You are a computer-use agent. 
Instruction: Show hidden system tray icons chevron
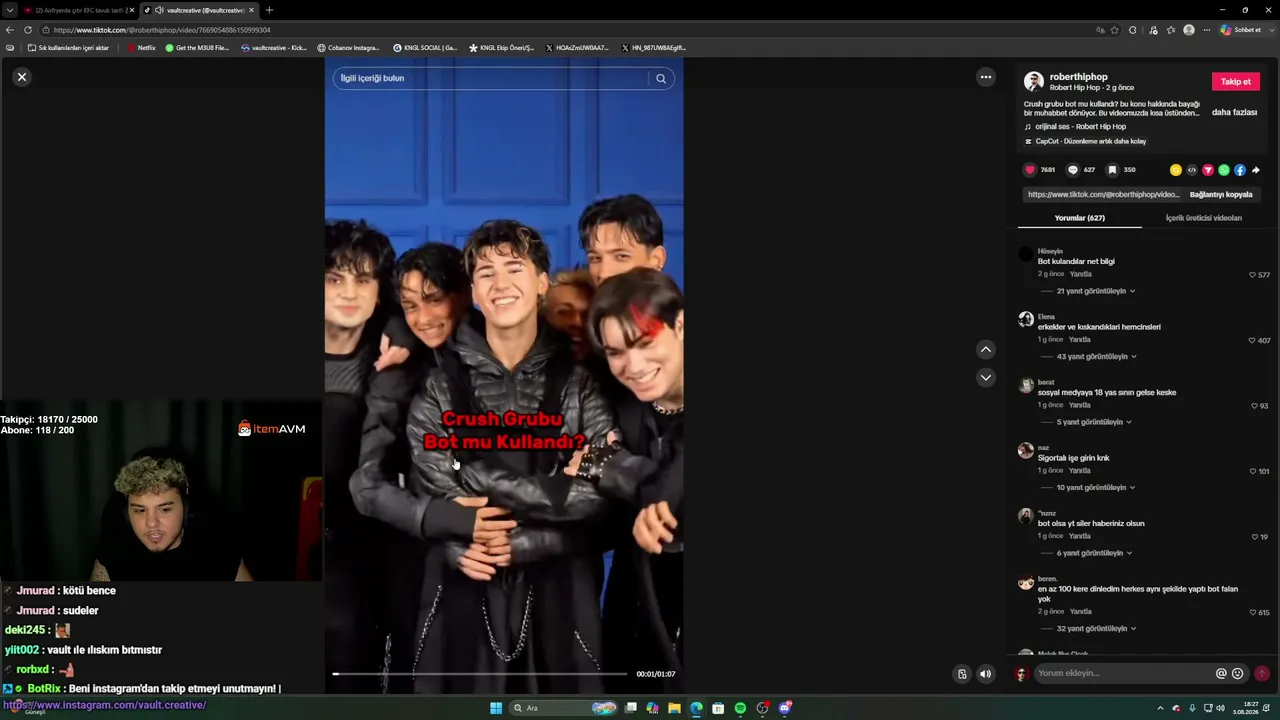click(x=1160, y=709)
